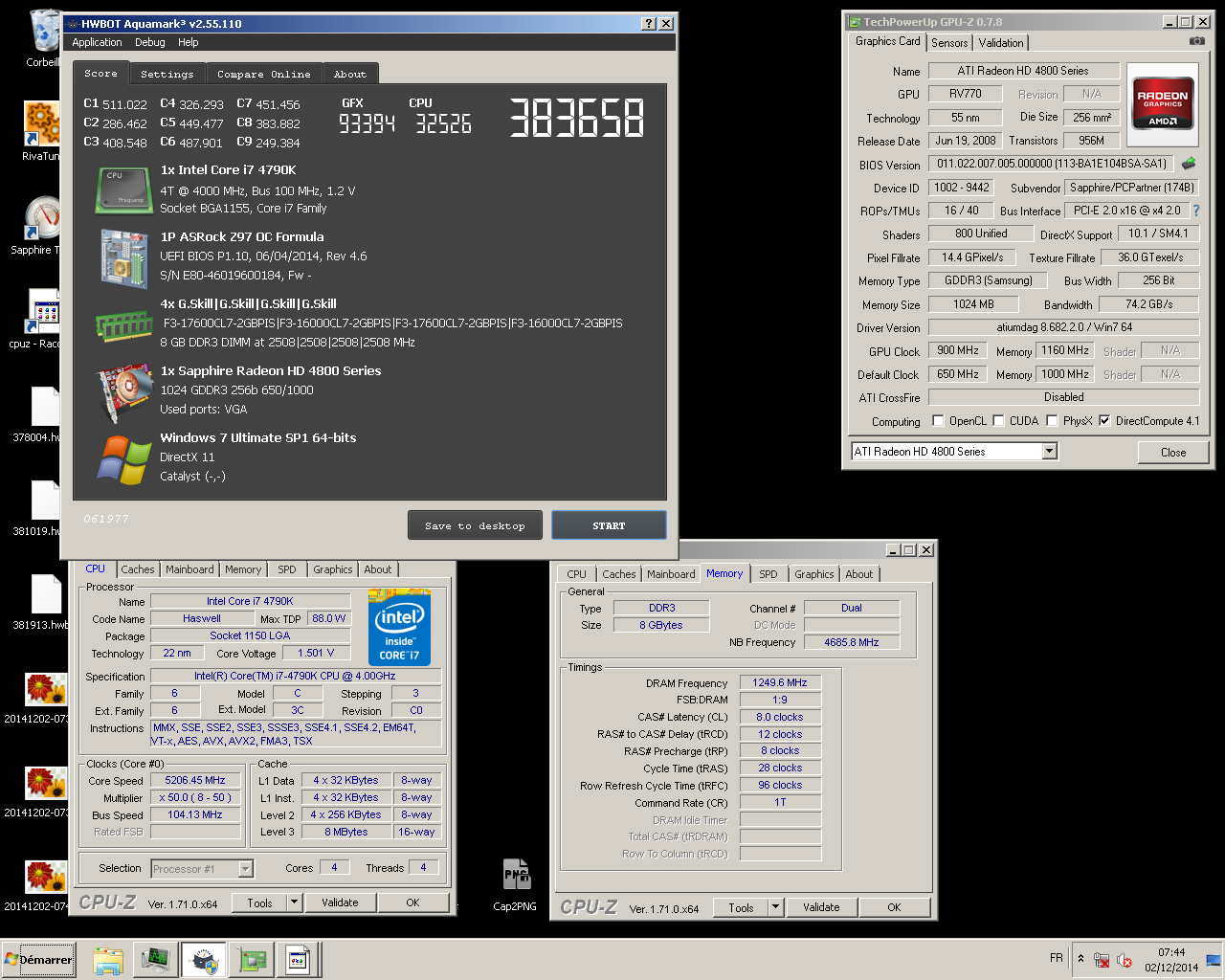Click the green chip CPU-Z taskbar button
Viewport: 1225px width, 980px height.
[252, 959]
